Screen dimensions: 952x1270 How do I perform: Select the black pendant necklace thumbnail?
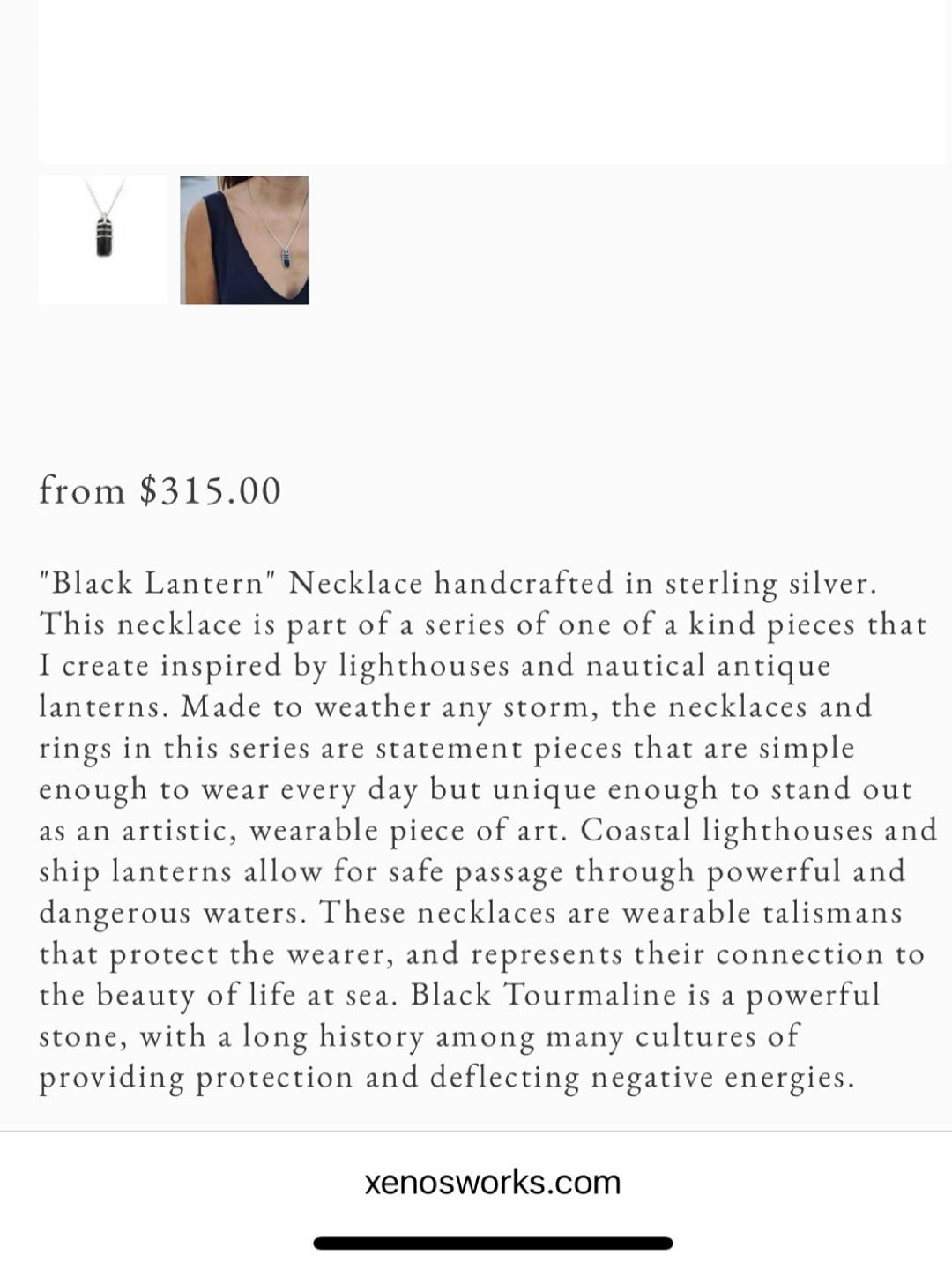pyautogui.click(x=103, y=240)
